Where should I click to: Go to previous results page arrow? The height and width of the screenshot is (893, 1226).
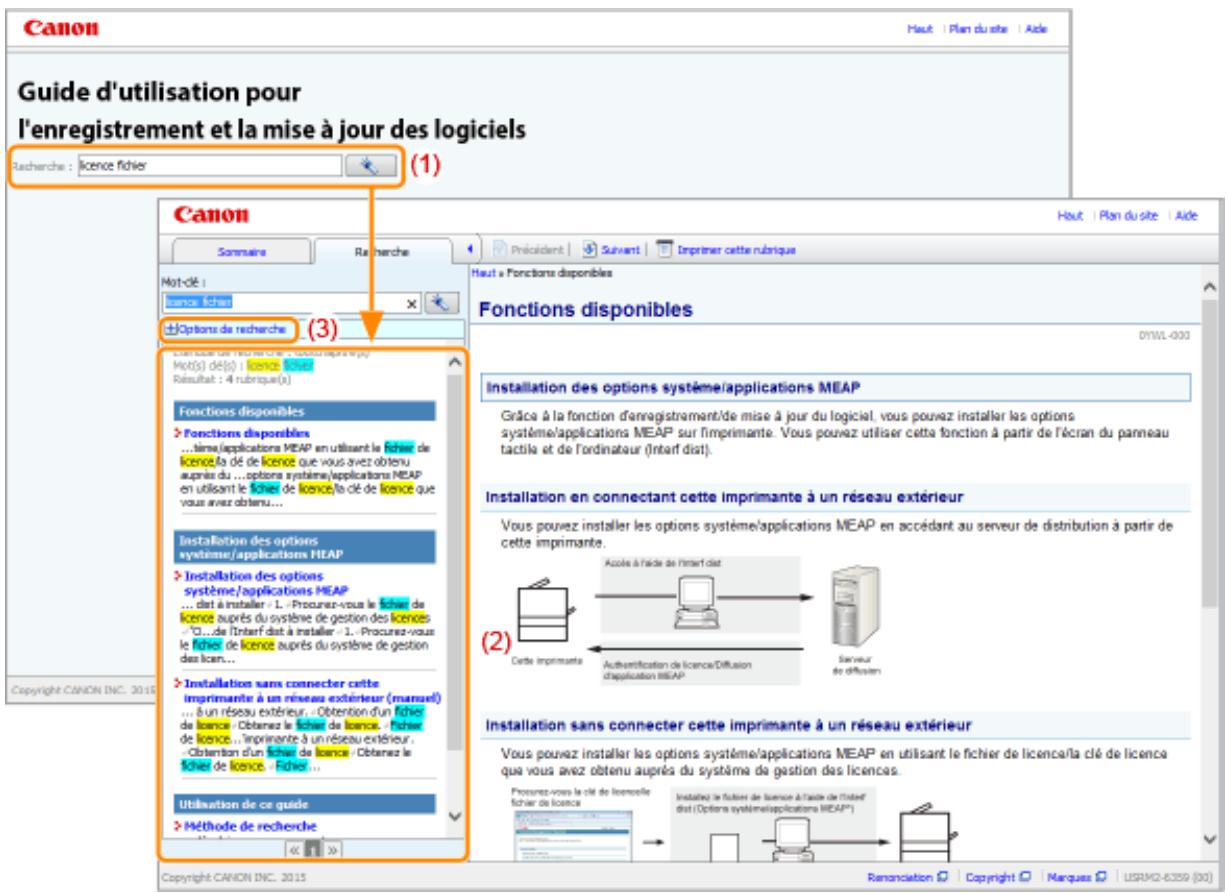click(x=295, y=849)
